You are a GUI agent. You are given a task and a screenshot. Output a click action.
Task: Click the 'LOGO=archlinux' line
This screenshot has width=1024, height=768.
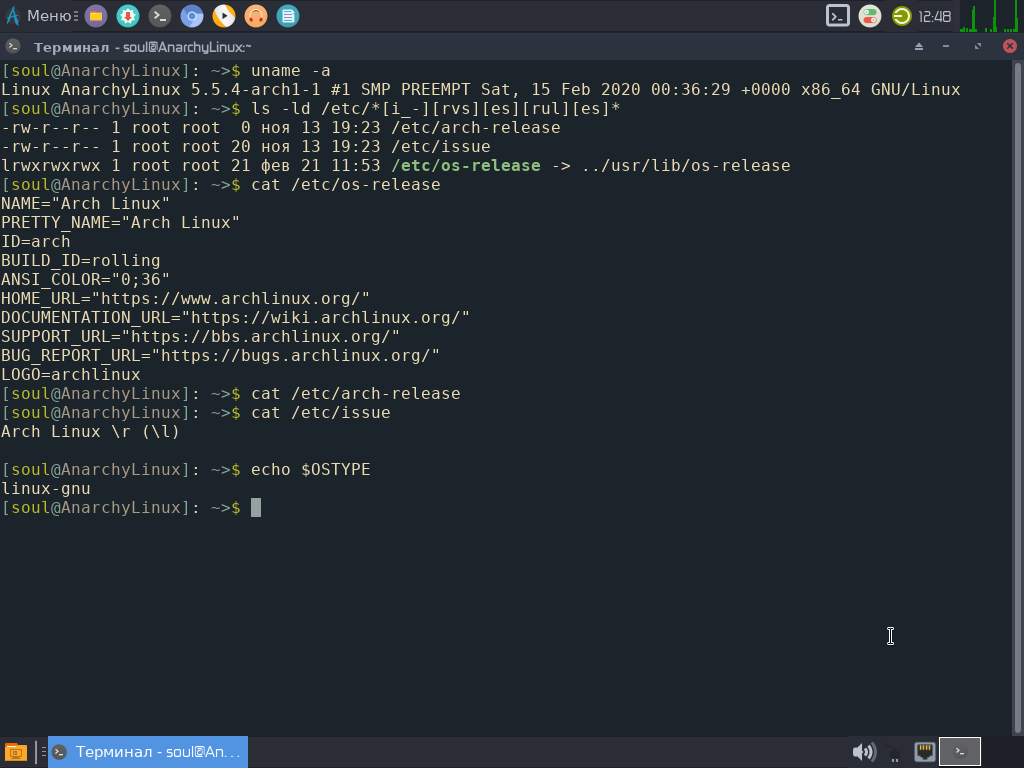pyautogui.click(x=71, y=375)
